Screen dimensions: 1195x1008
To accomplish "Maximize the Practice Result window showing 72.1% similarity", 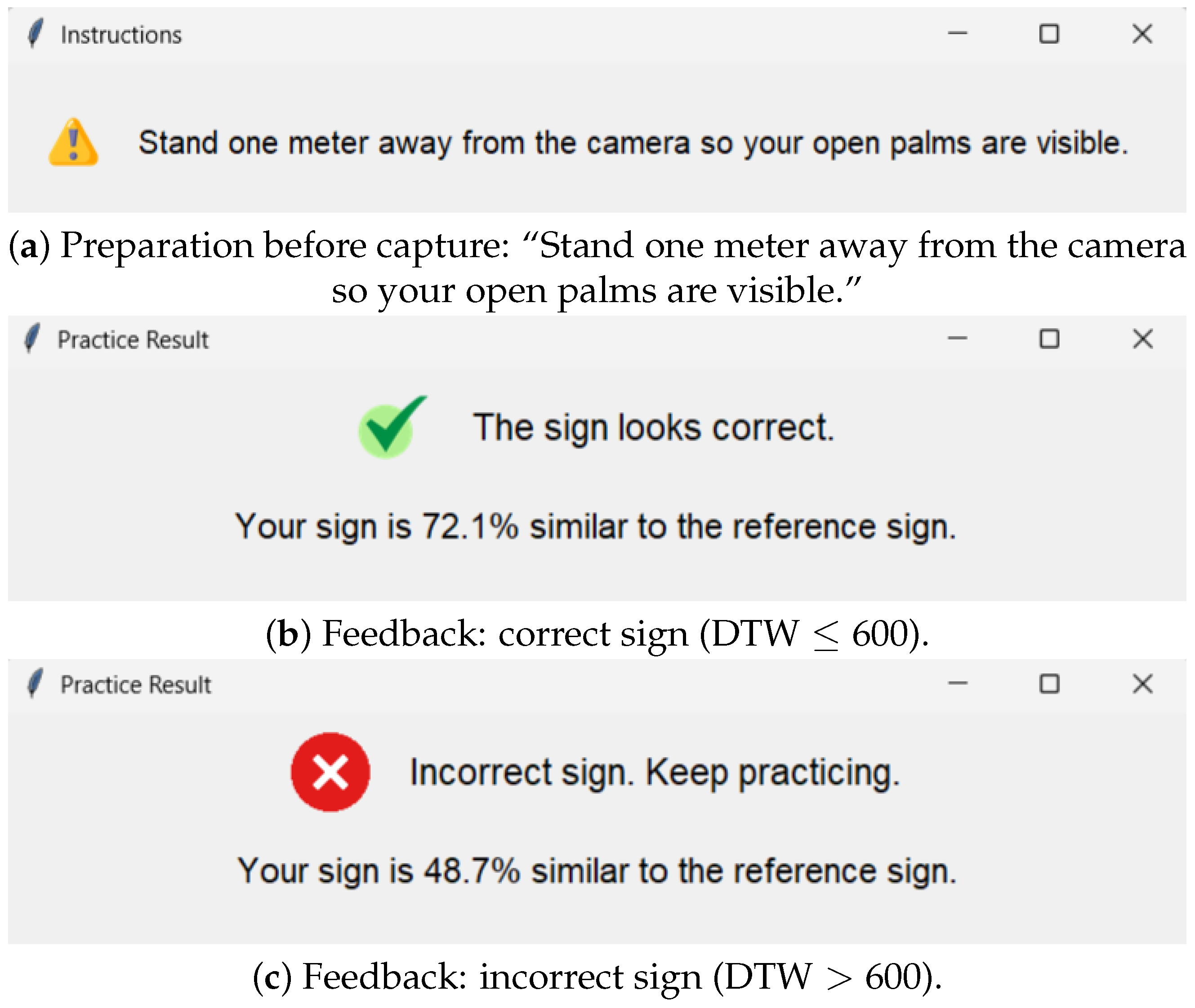I will (1049, 339).
